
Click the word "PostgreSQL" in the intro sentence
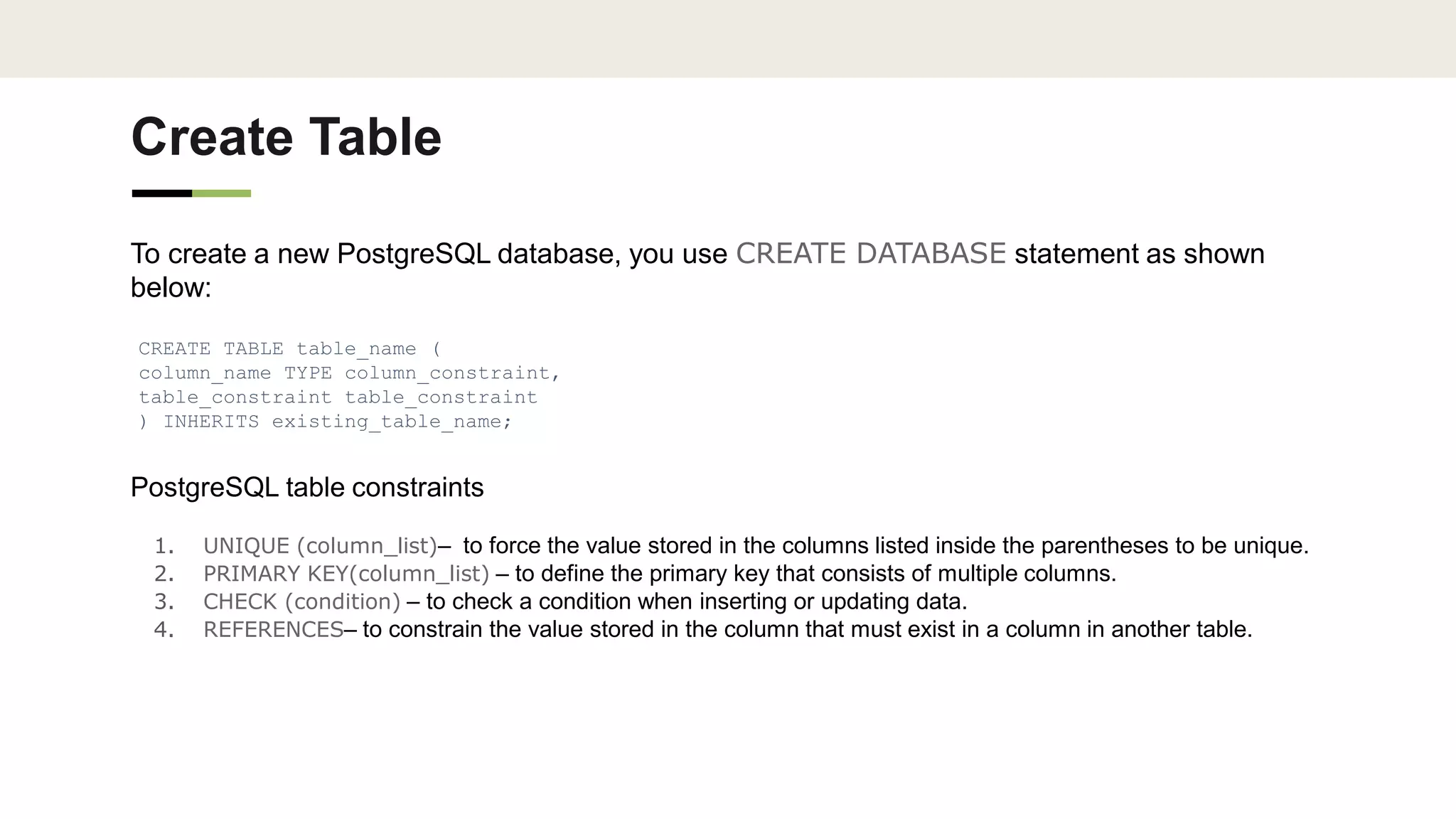[x=413, y=254]
